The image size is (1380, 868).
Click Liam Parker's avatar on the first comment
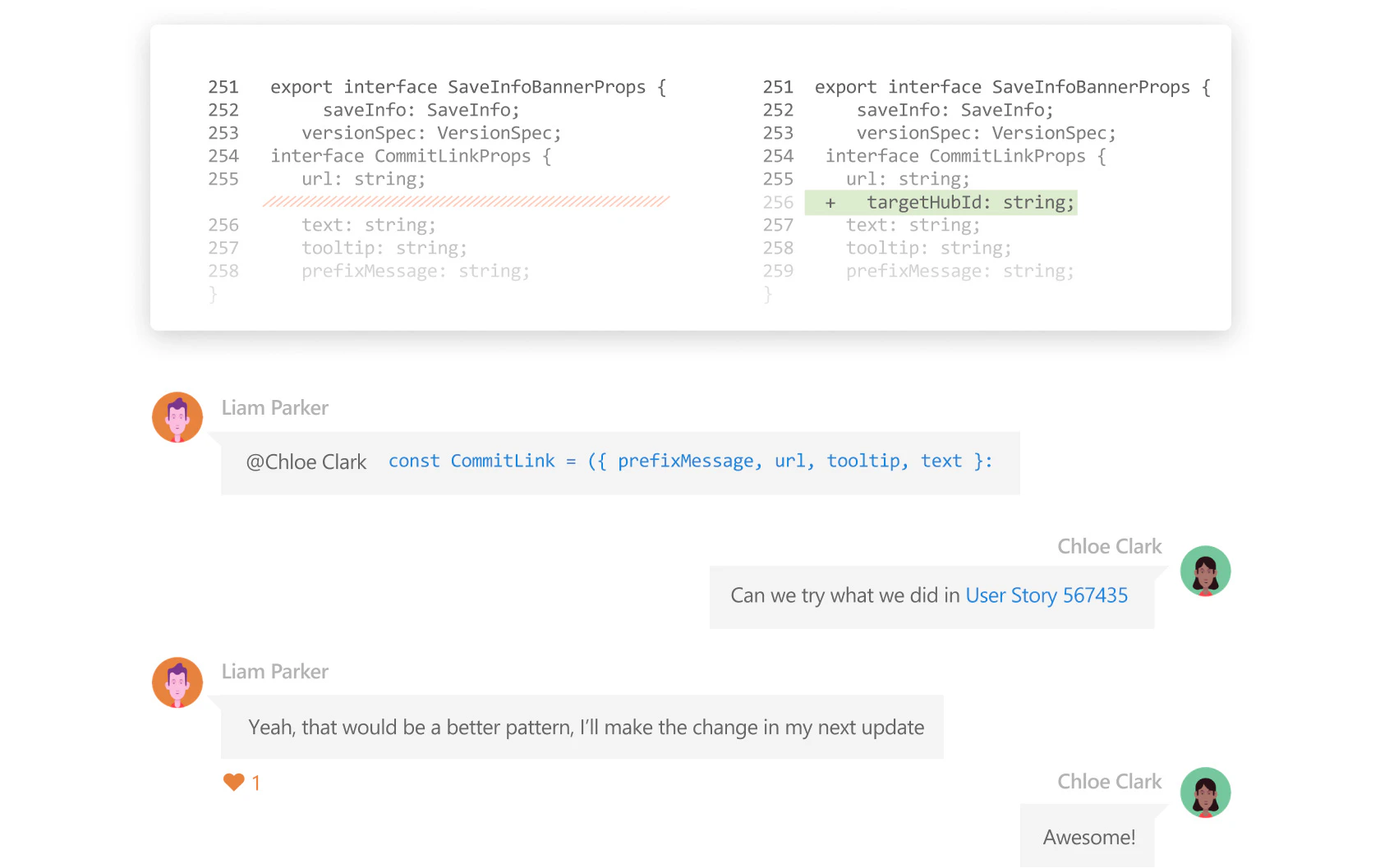[177, 417]
